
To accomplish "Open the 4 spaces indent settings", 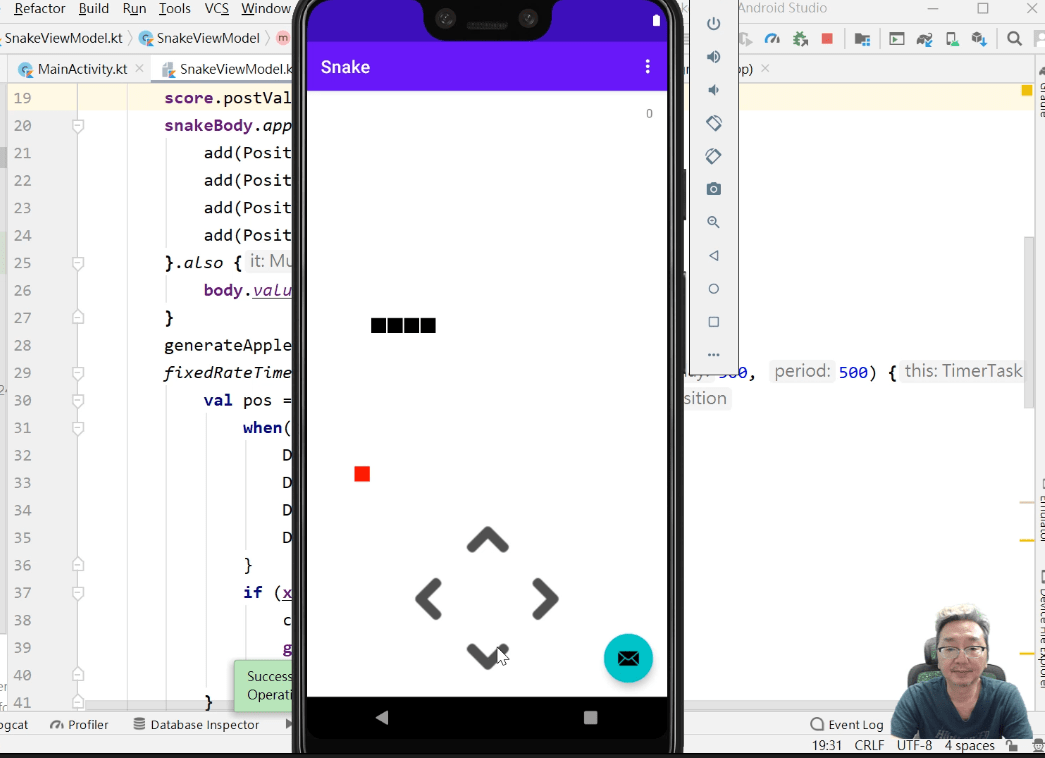I will pos(970,745).
